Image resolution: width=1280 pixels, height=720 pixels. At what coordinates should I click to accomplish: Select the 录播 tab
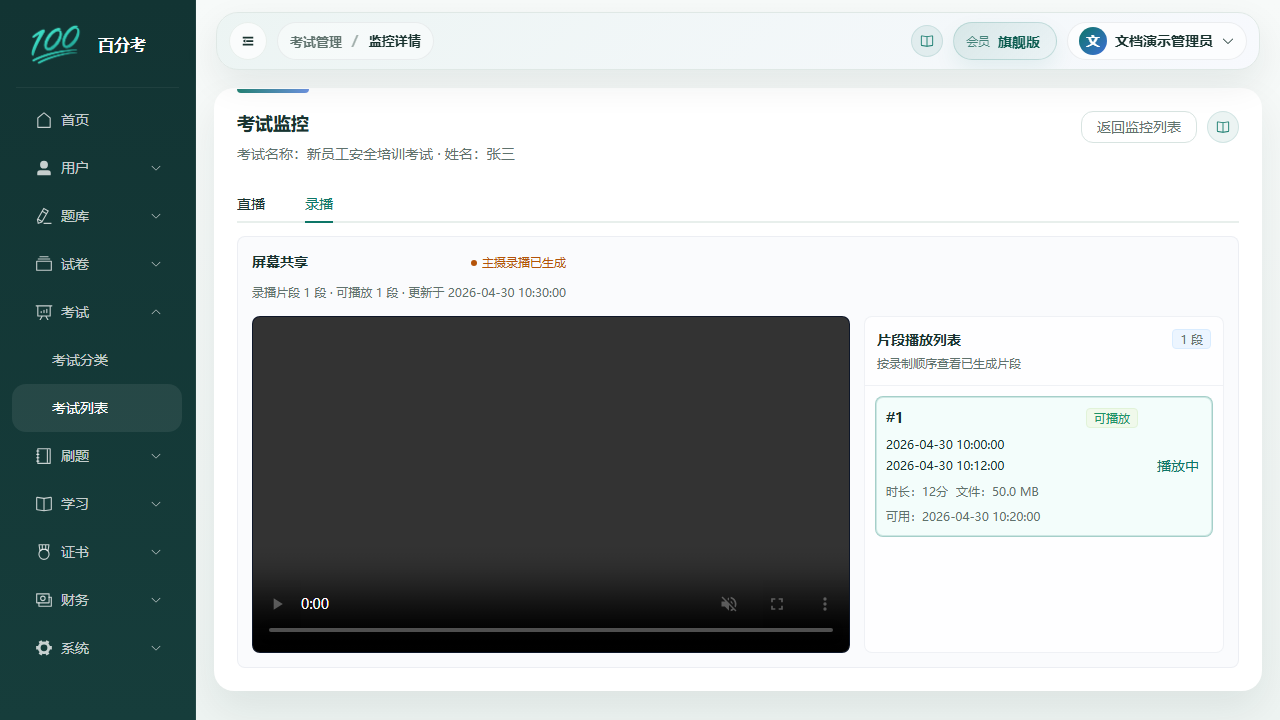(x=319, y=204)
